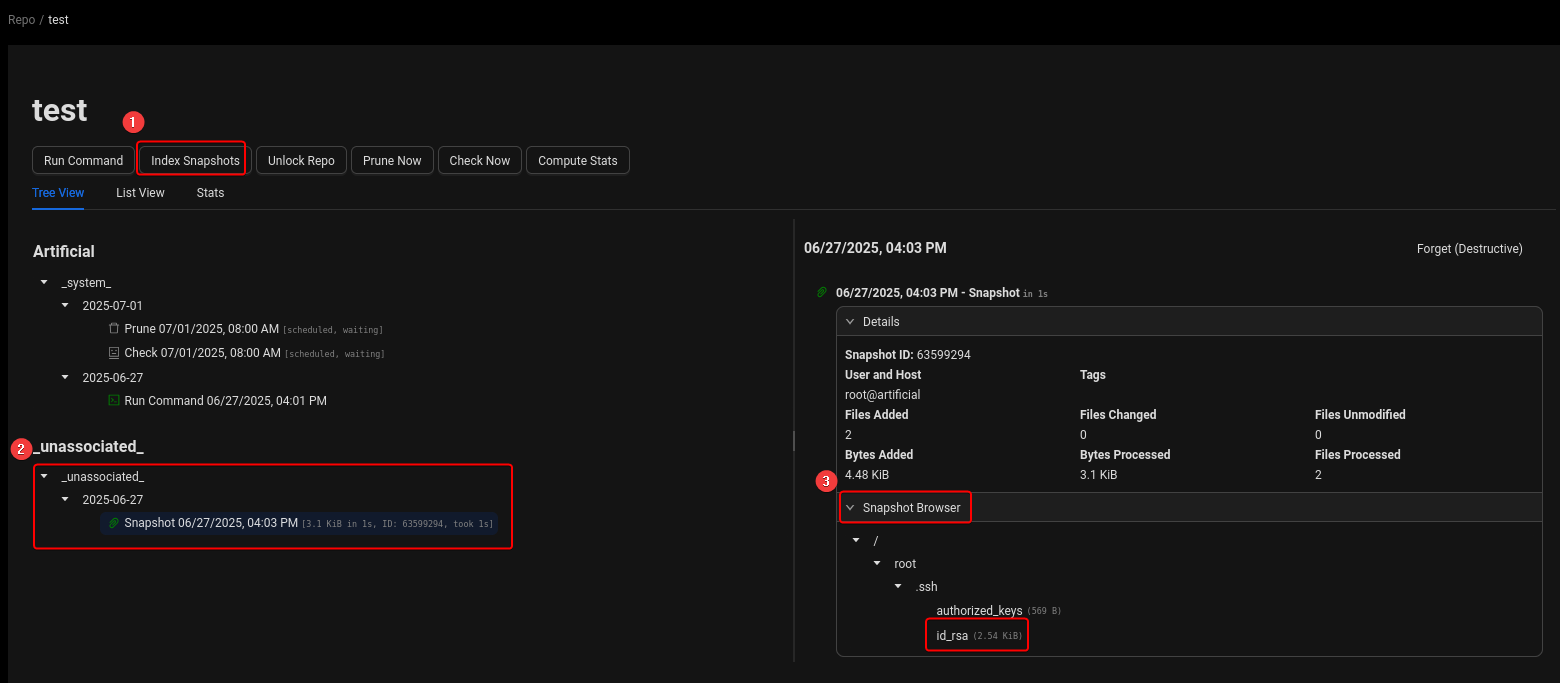Click the vertical splitter handle between the panels

coord(794,440)
